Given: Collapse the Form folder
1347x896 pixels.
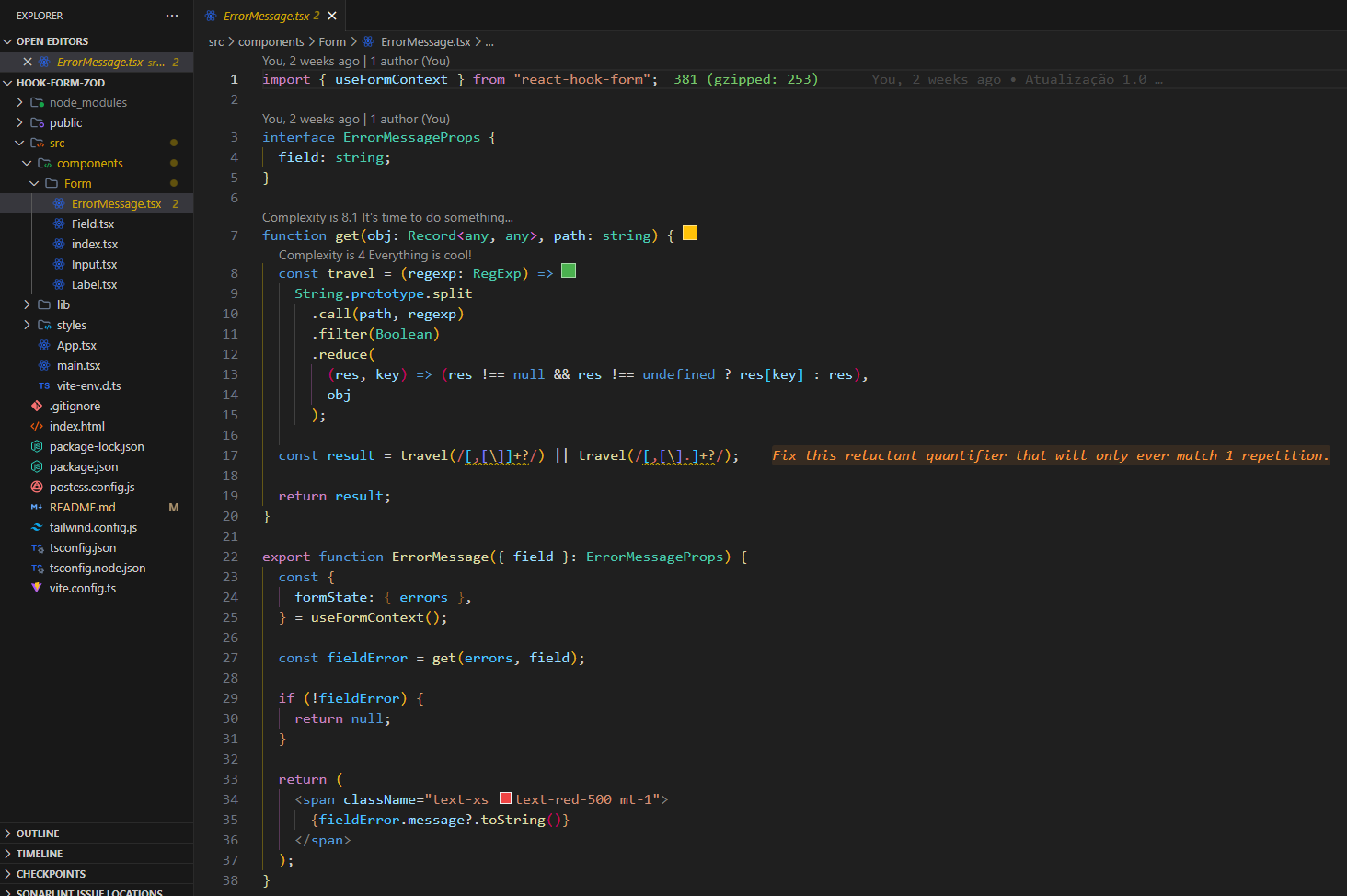Looking at the screenshot, I should pos(34,183).
